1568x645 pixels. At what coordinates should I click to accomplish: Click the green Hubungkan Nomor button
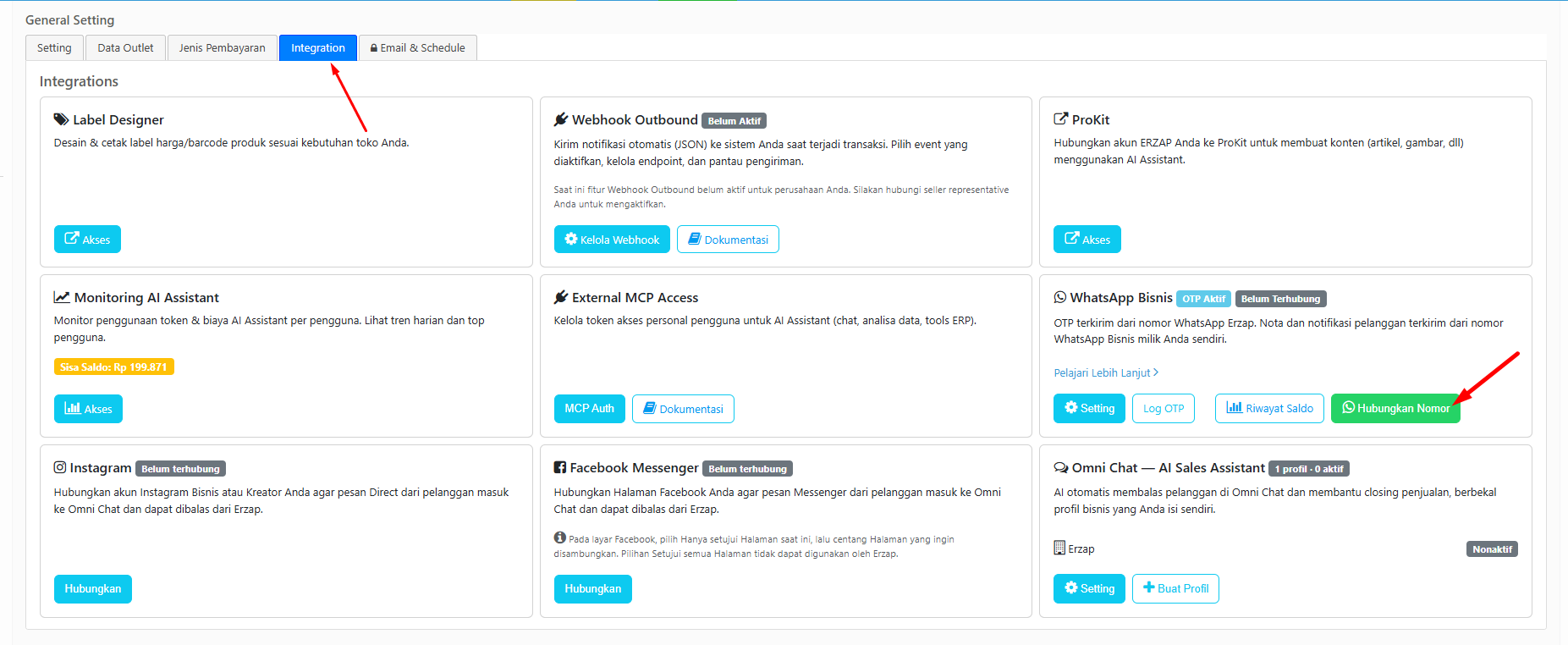coord(1395,408)
